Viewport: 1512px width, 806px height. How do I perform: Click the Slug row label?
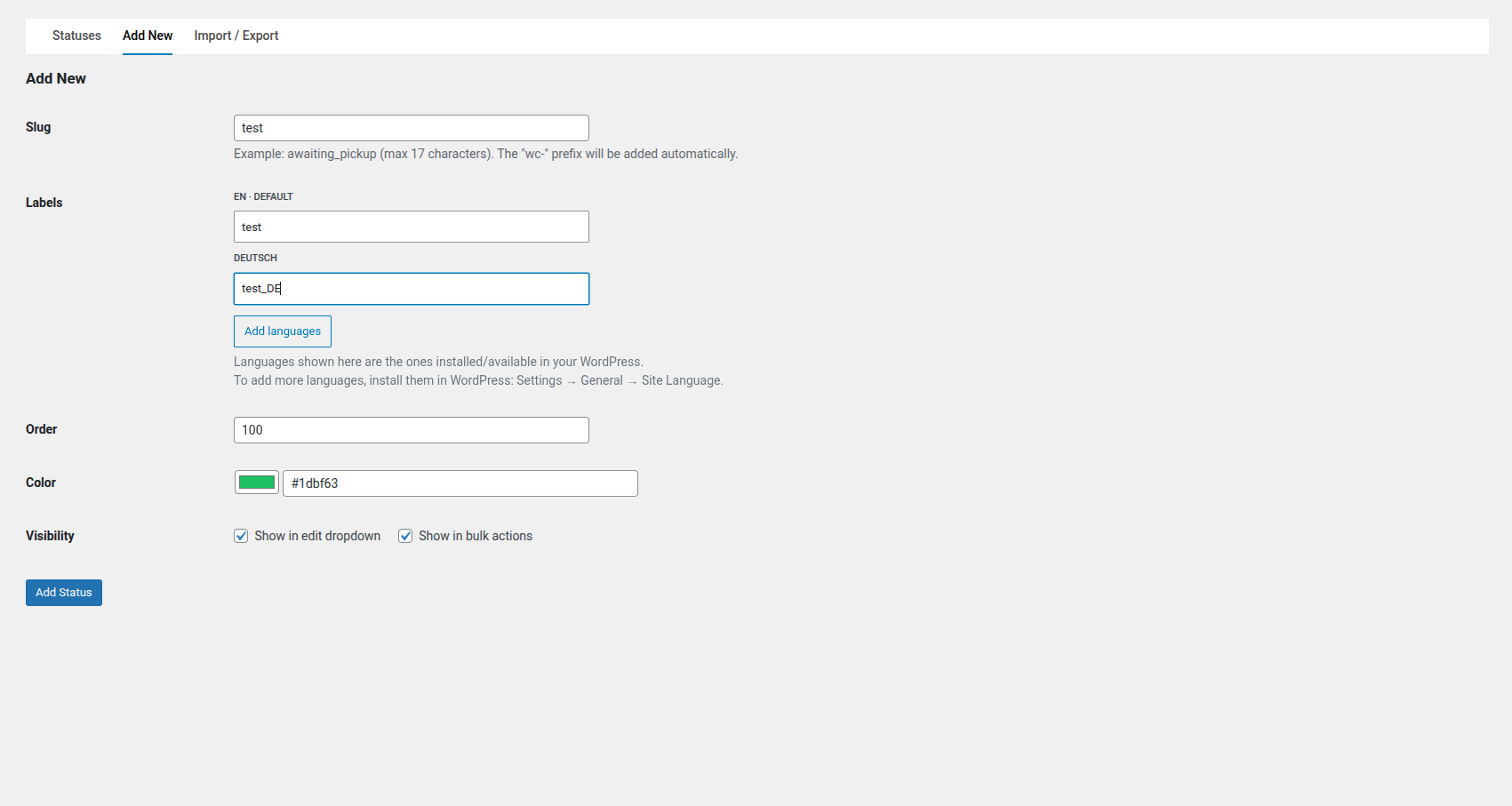[38, 127]
